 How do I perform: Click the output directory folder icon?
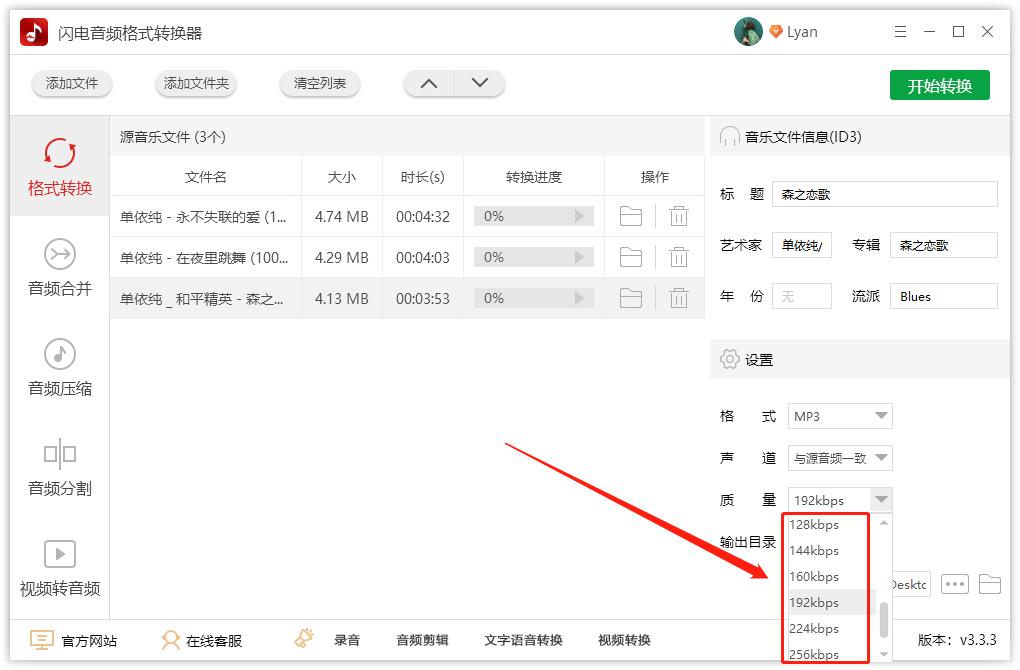[989, 585]
